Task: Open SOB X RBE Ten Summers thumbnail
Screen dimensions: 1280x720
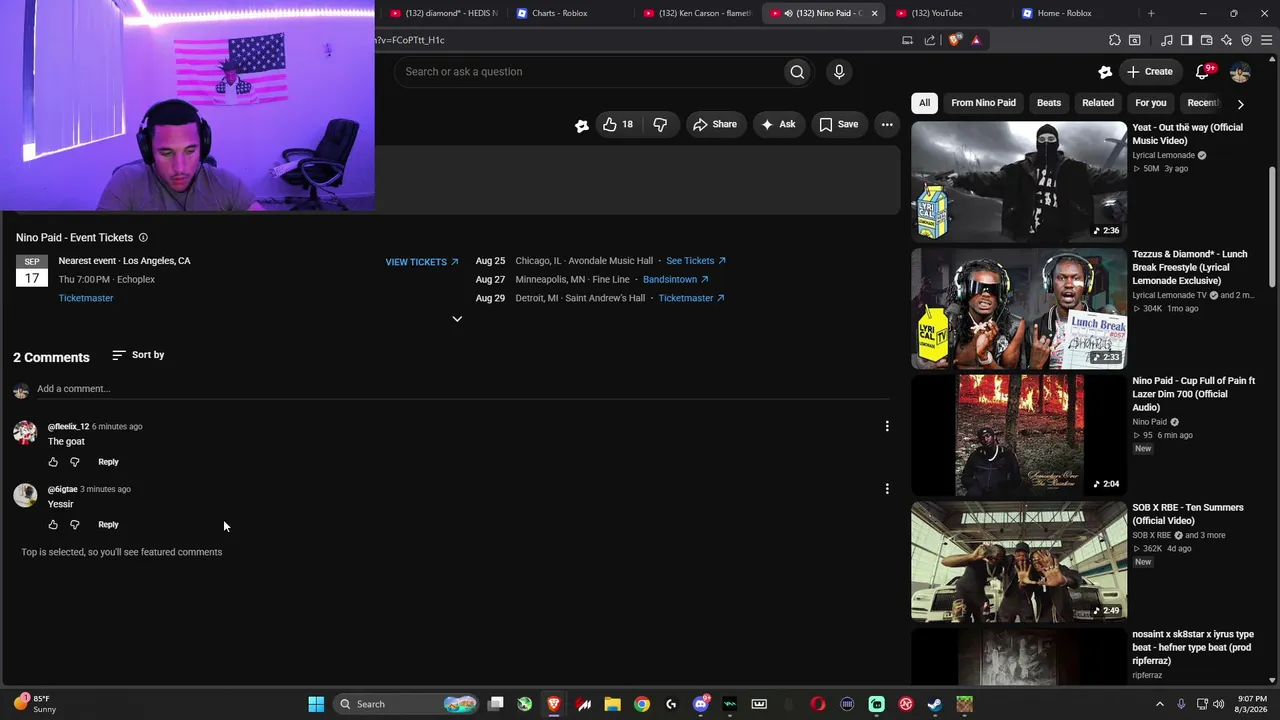Action: (1019, 561)
